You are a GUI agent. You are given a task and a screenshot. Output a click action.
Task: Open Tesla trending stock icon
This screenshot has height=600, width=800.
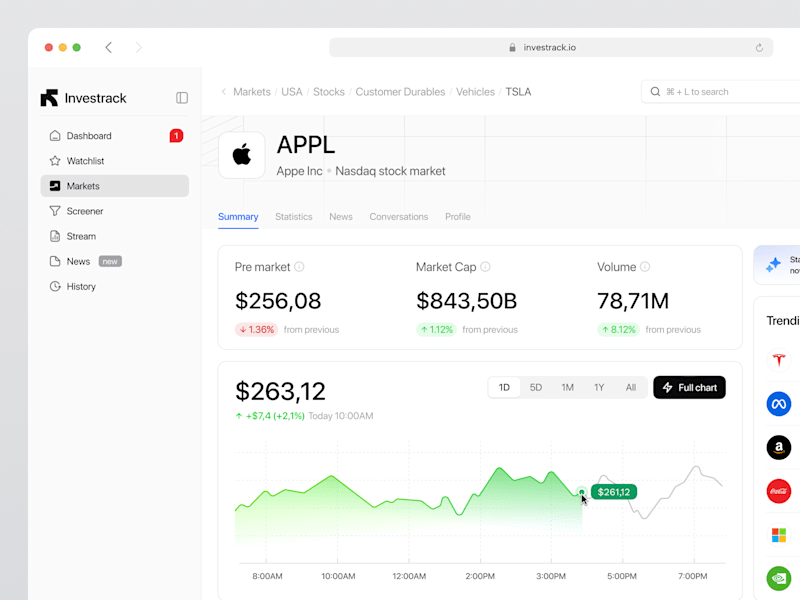pos(779,360)
